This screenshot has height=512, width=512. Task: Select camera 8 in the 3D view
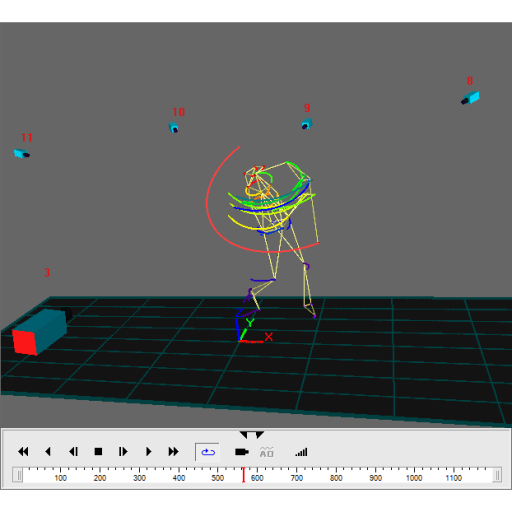pos(470,98)
